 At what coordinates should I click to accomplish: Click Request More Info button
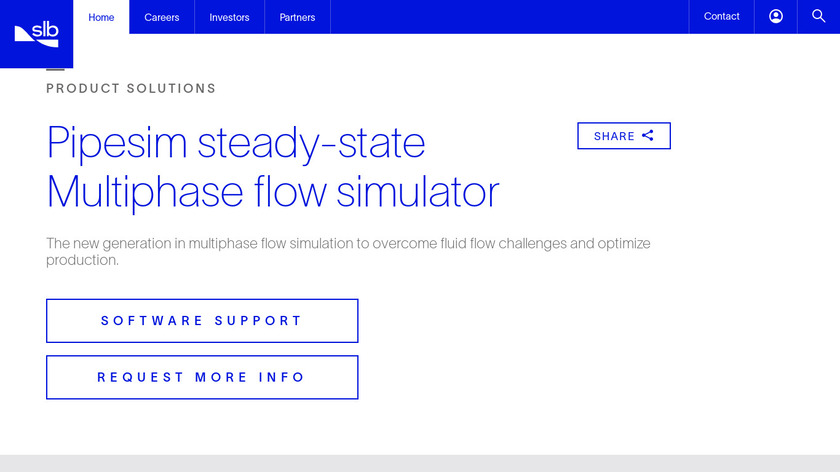tap(202, 377)
